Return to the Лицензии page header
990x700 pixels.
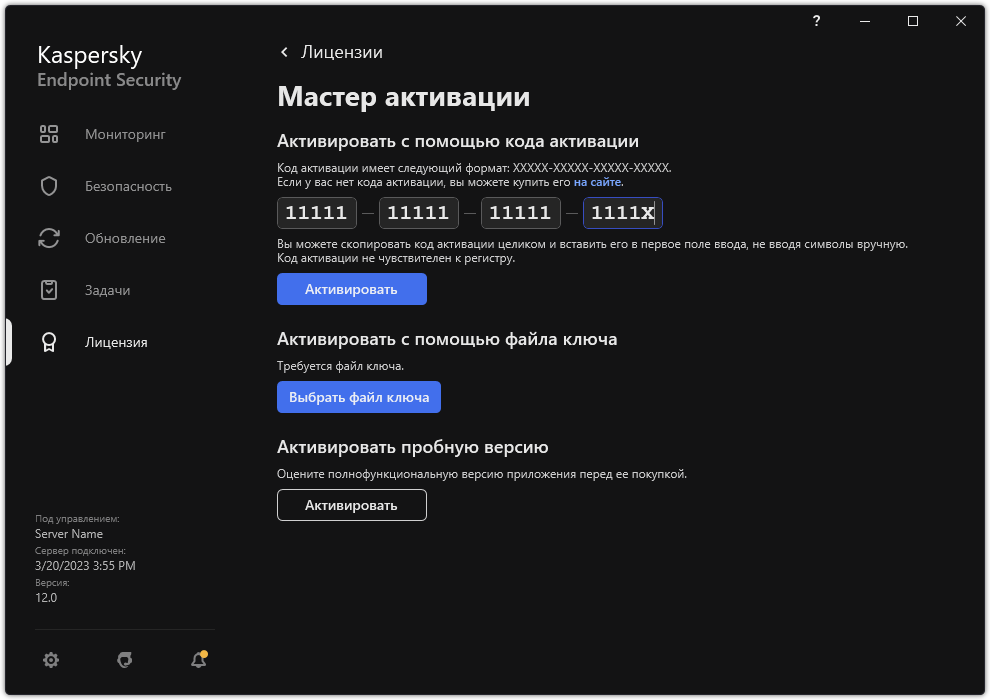click(x=332, y=52)
